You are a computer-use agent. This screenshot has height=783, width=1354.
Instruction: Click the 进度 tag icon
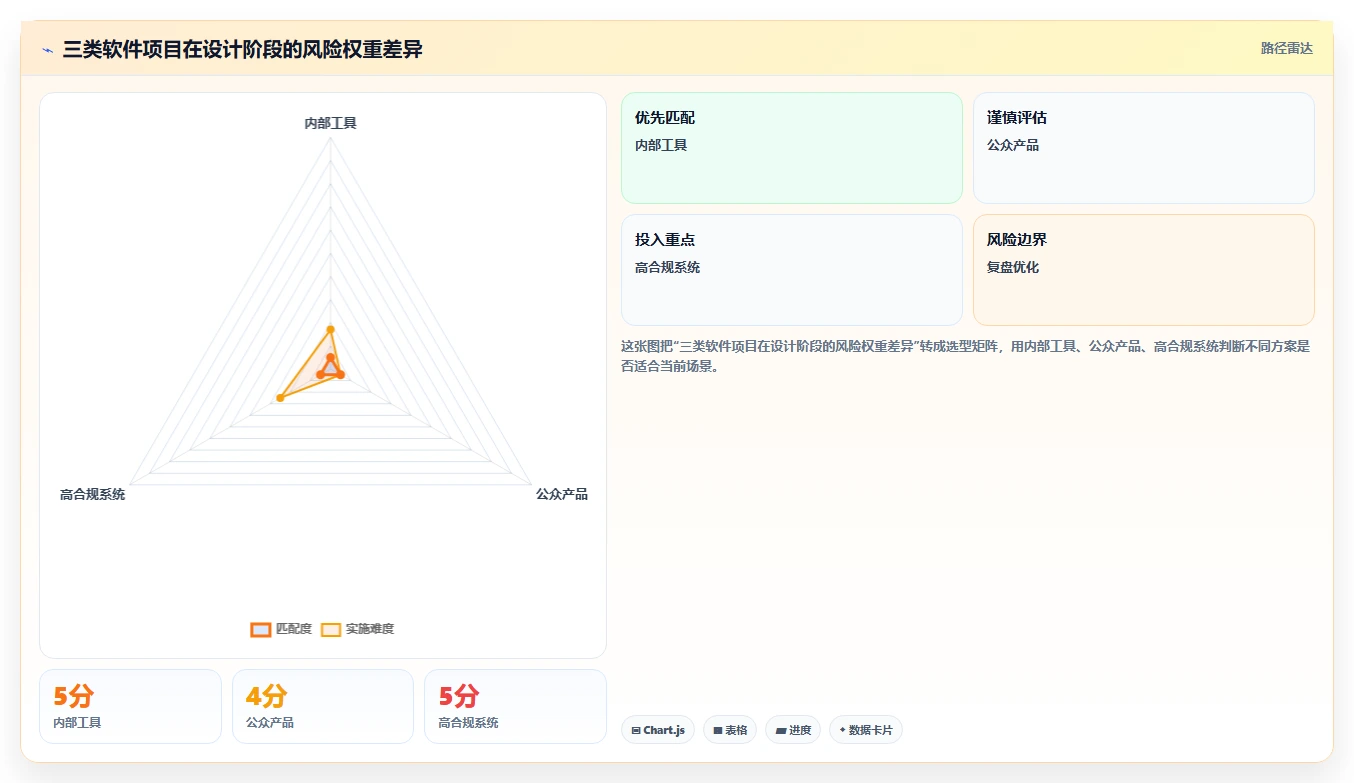point(780,731)
